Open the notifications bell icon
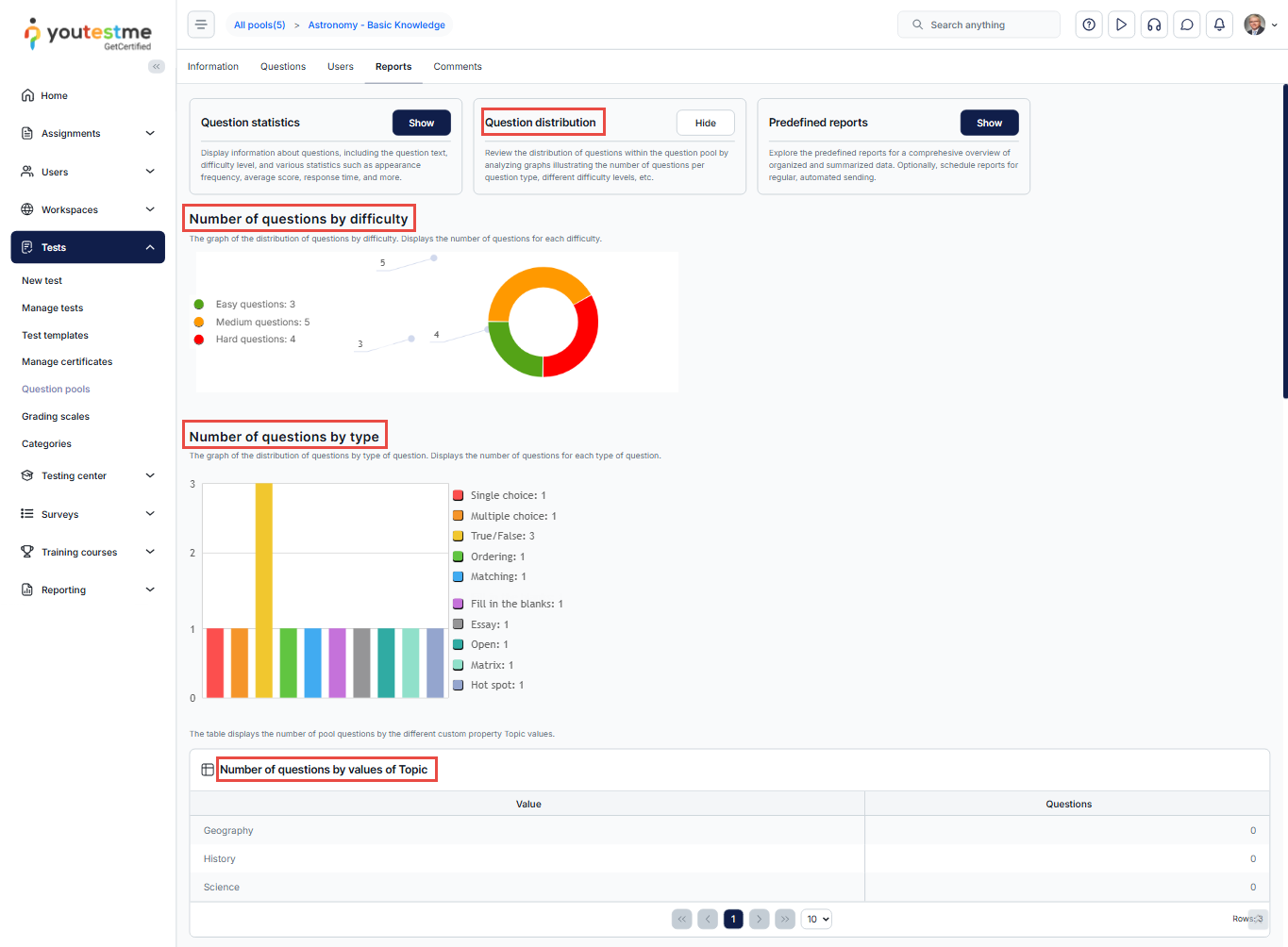1288x947 pixels. tap(1219, 25)
